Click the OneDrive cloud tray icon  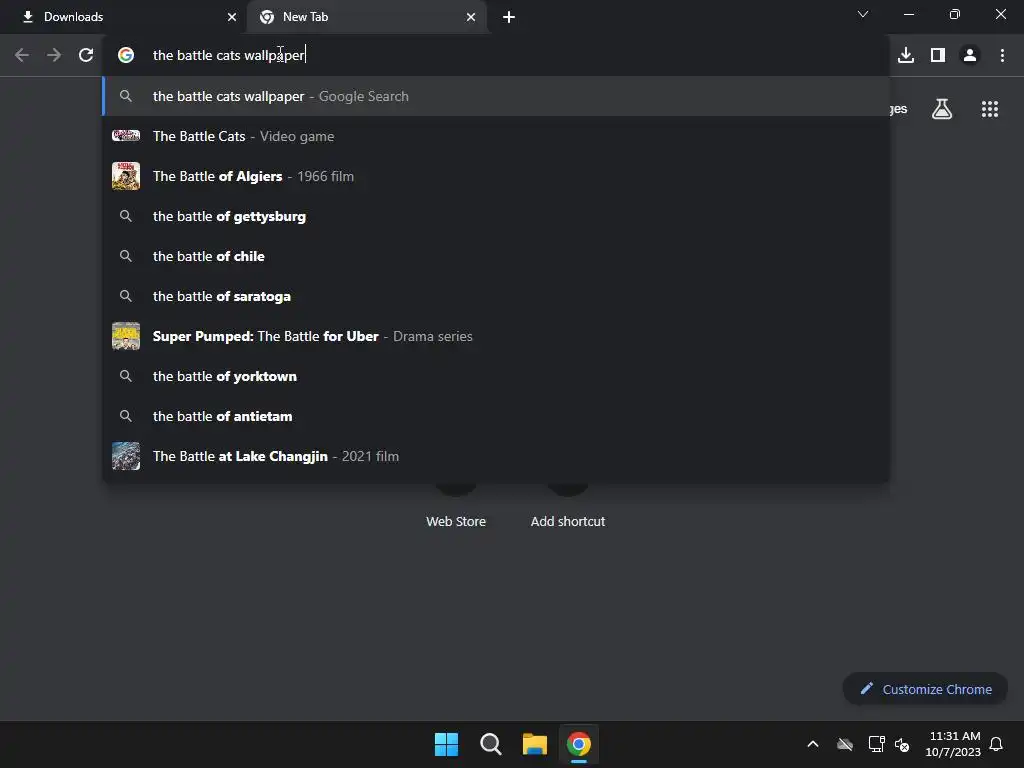(845, 744)
